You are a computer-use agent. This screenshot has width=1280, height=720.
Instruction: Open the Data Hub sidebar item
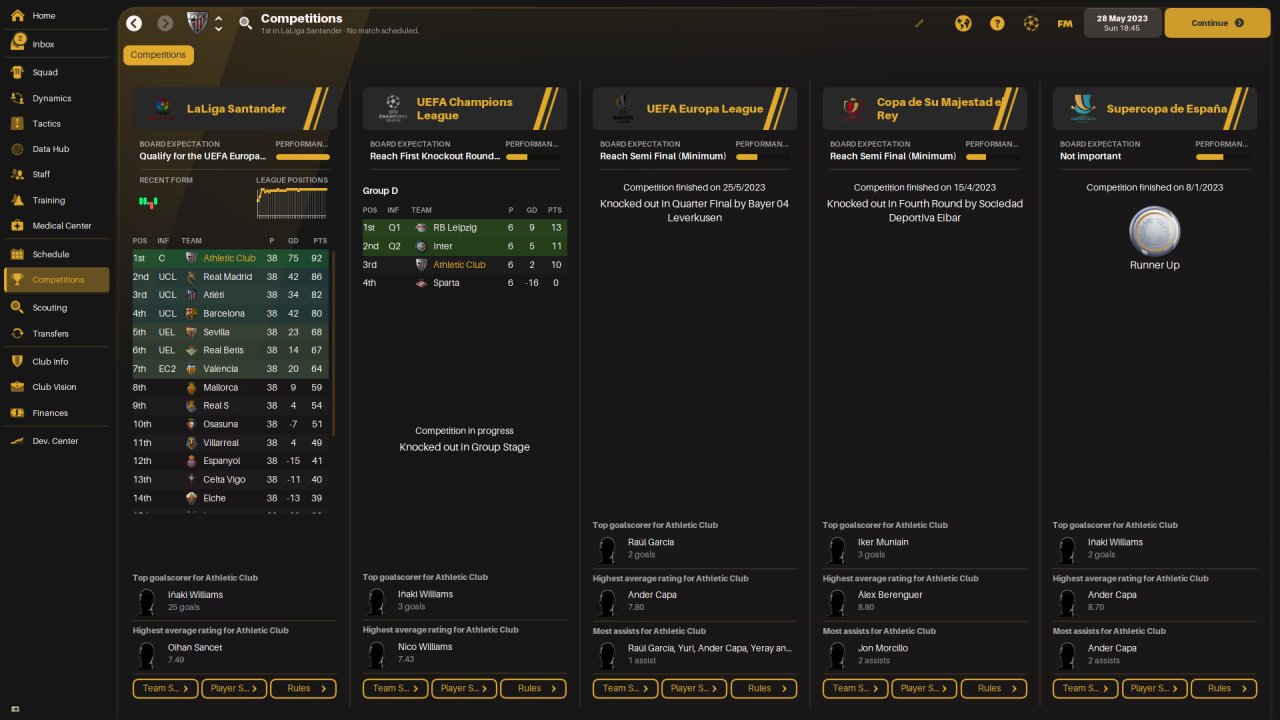[x=56, y=149]
